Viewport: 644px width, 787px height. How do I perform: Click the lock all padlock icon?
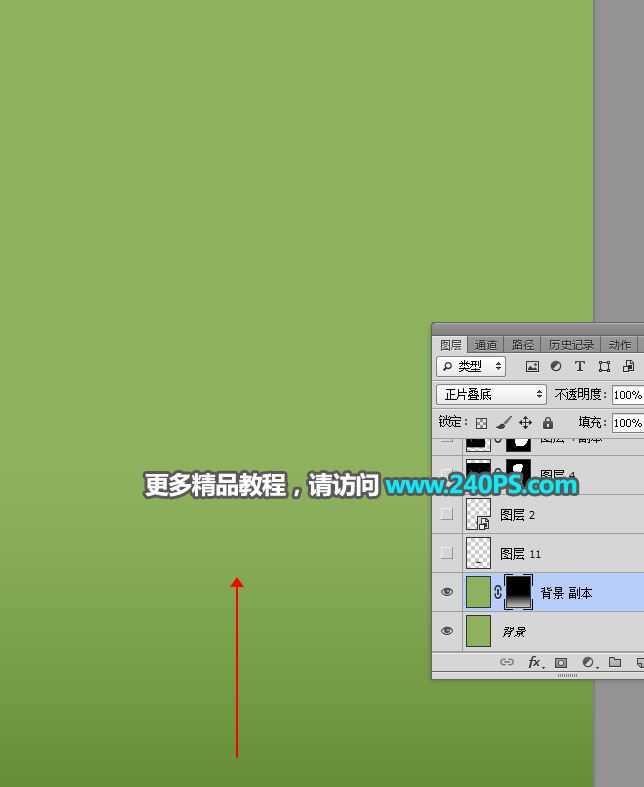point(548,423)
